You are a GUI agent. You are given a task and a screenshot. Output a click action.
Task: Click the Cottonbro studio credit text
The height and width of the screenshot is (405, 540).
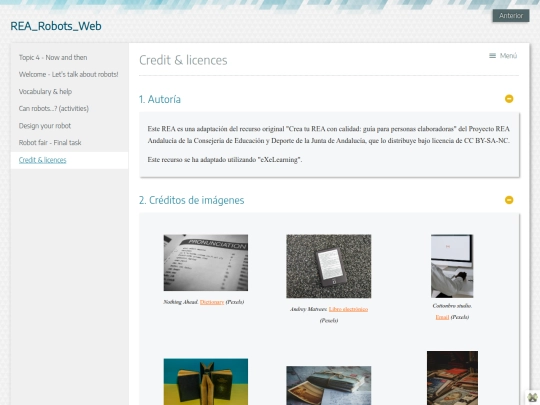(x=452, y=306)
